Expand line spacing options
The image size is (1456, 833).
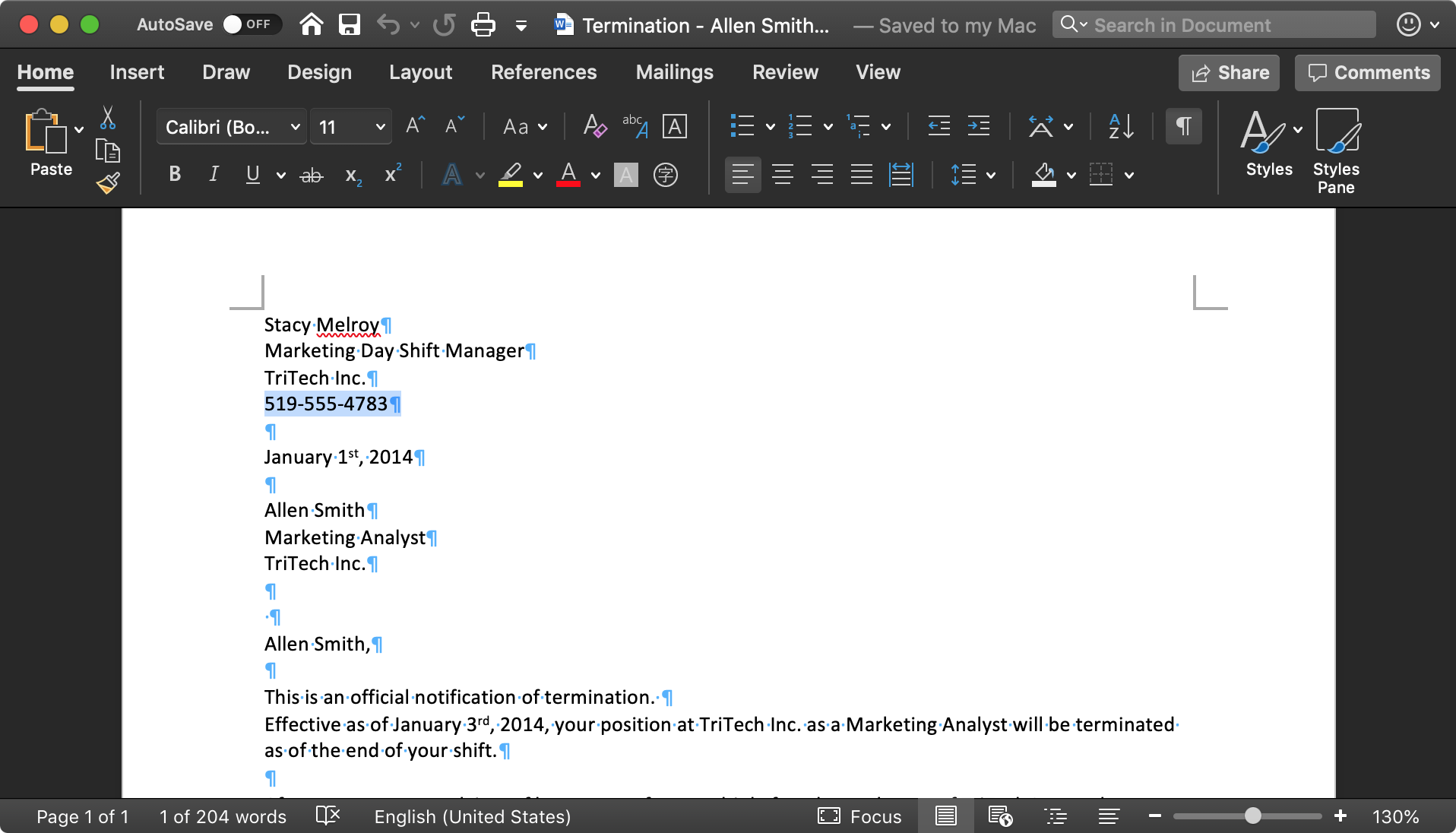[991, 176]
